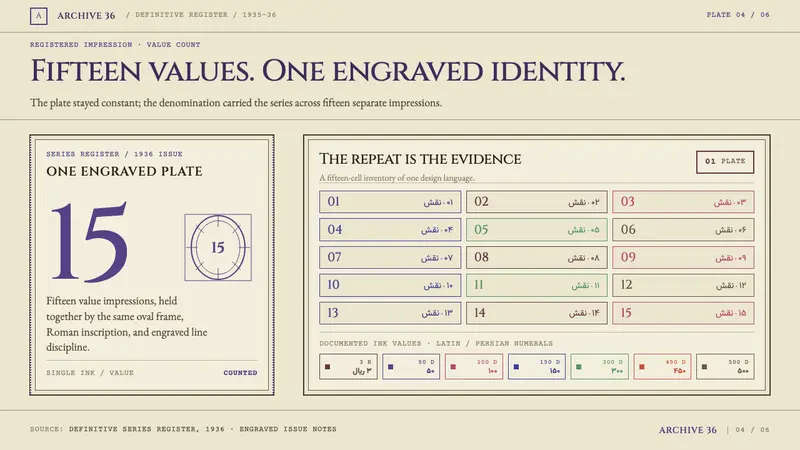Viewport: 800px width, 450px height.
Task: Click the boxed A logo icon
Action: (x=39, y=16)
